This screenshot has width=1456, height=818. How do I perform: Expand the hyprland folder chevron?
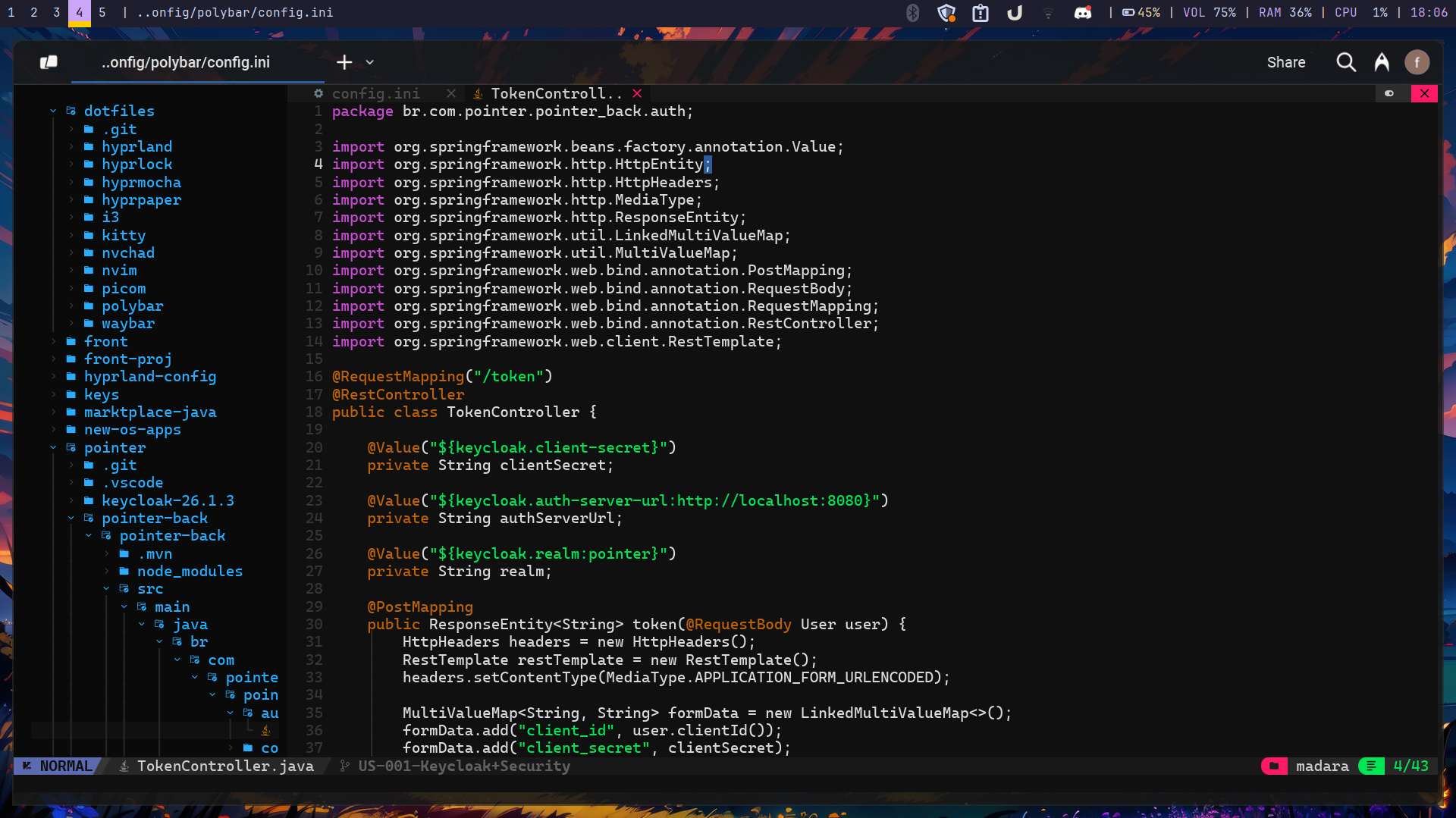(71, 147)
